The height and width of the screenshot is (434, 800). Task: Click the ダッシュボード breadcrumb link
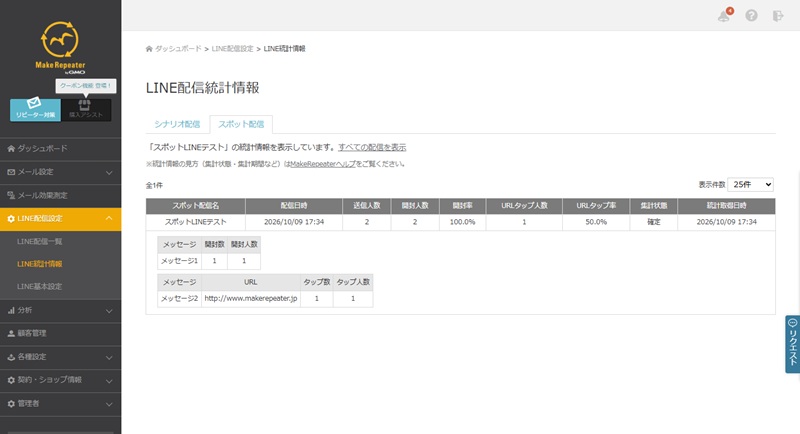[178, 49]
